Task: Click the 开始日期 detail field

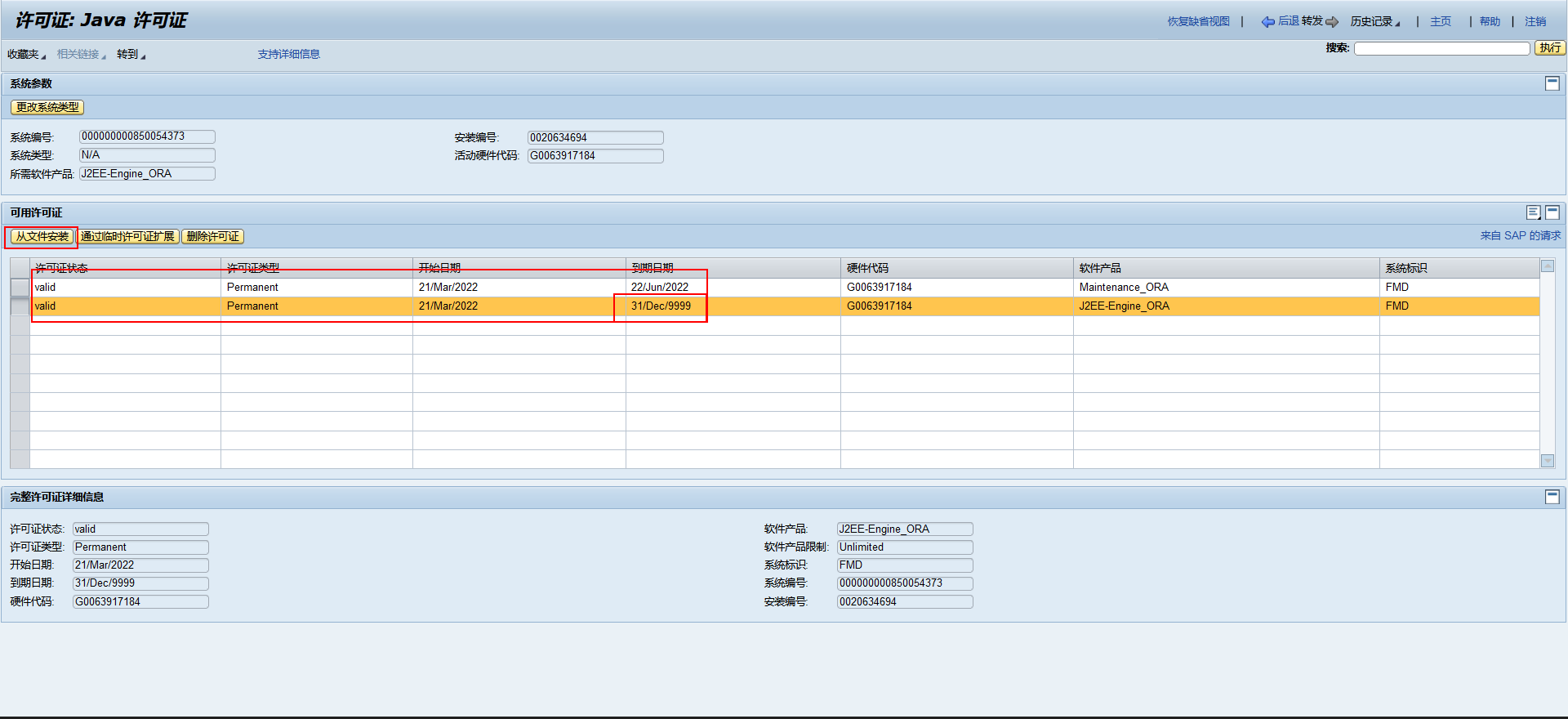Action: point(140,565)
